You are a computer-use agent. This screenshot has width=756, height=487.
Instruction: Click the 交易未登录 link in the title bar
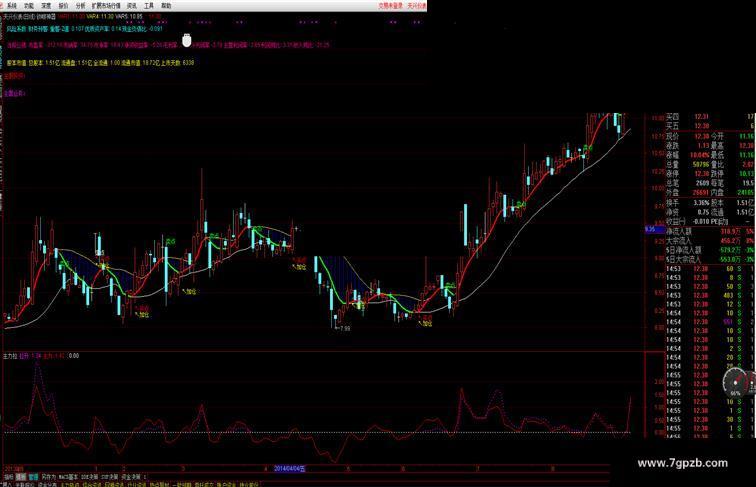coord(390,6)
